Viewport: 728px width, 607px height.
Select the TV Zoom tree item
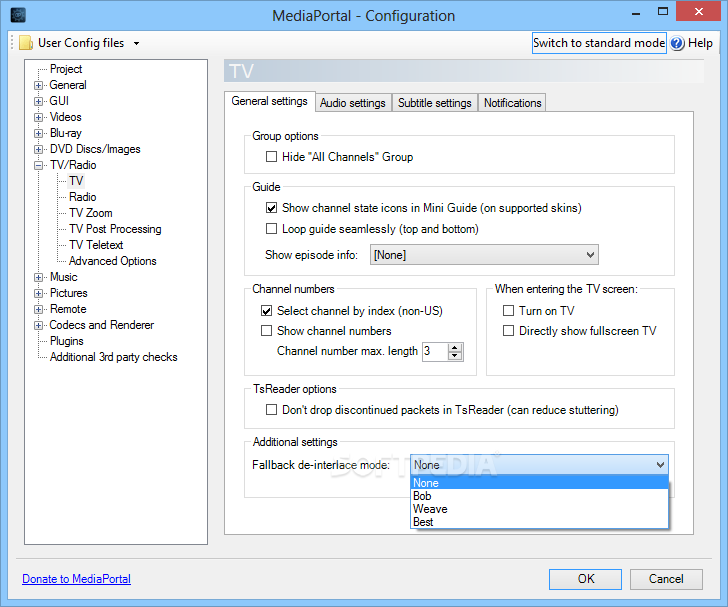(x=91, y=213)
